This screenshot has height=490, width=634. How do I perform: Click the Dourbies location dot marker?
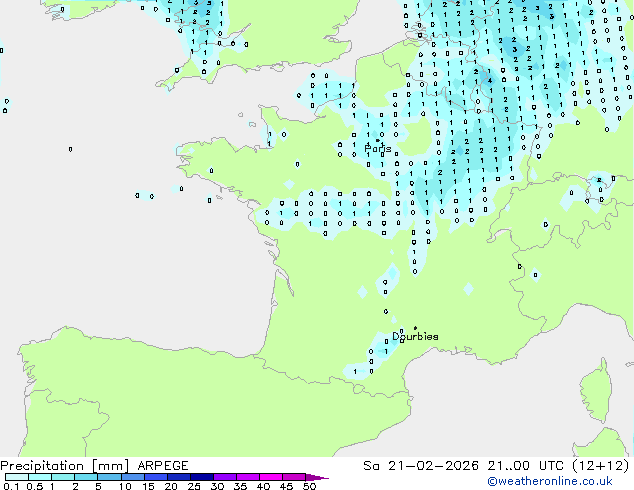415,328
